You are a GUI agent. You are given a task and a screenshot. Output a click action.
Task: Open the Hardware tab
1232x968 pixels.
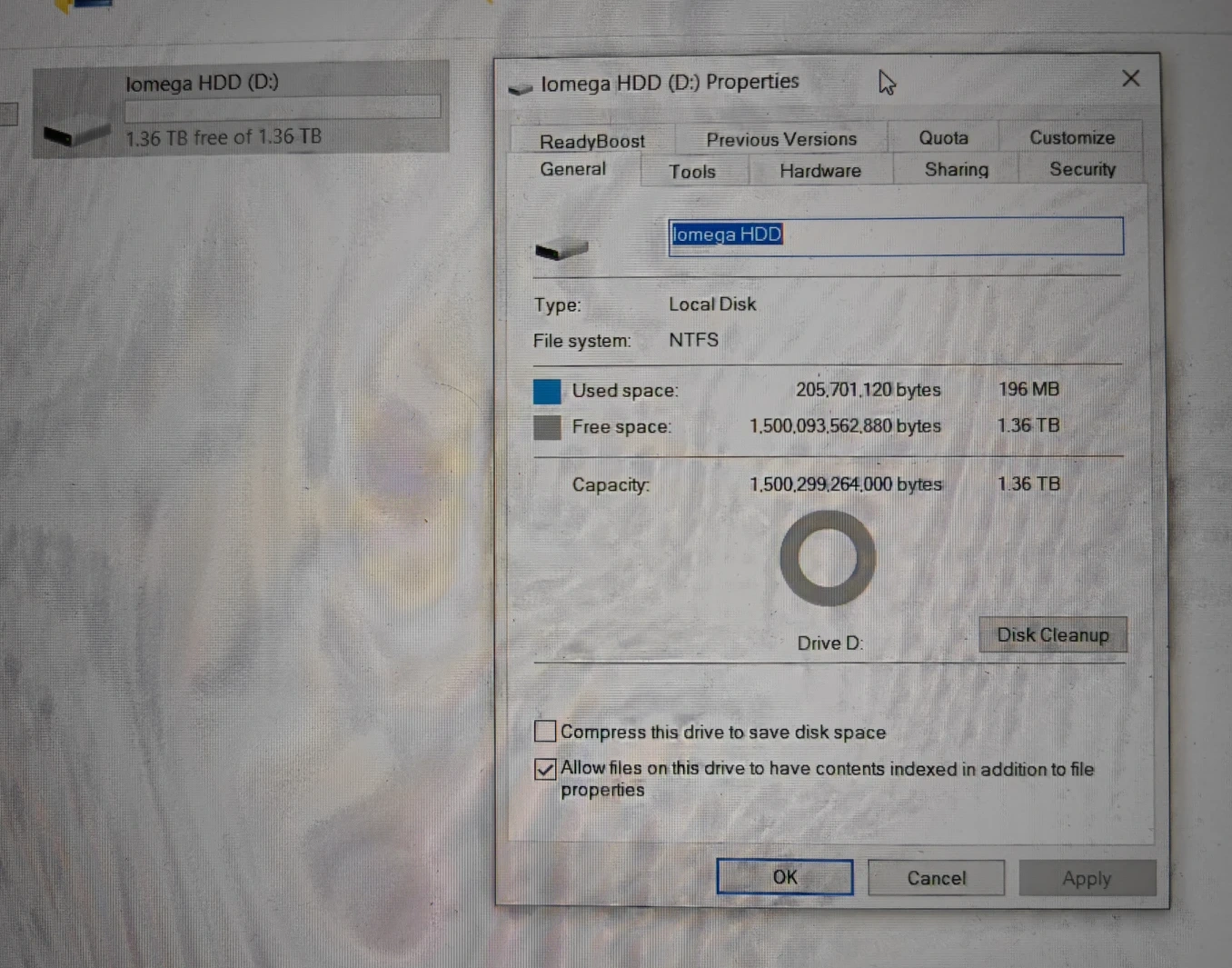[x=820, y=170]
